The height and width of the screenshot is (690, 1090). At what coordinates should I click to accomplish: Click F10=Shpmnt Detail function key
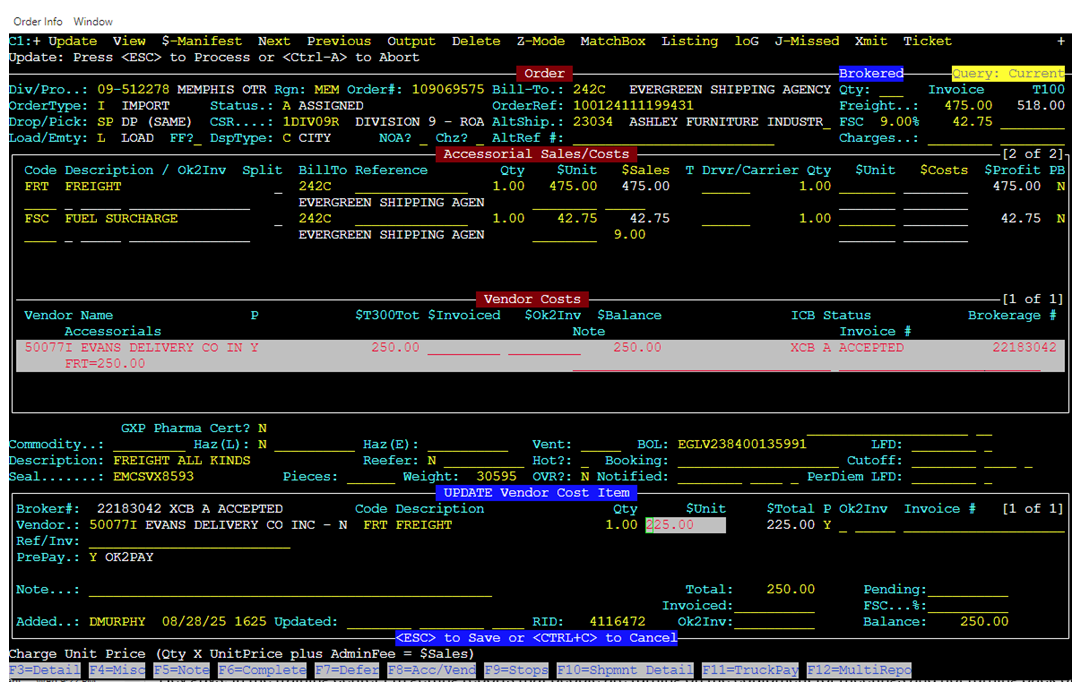point(624,670)
